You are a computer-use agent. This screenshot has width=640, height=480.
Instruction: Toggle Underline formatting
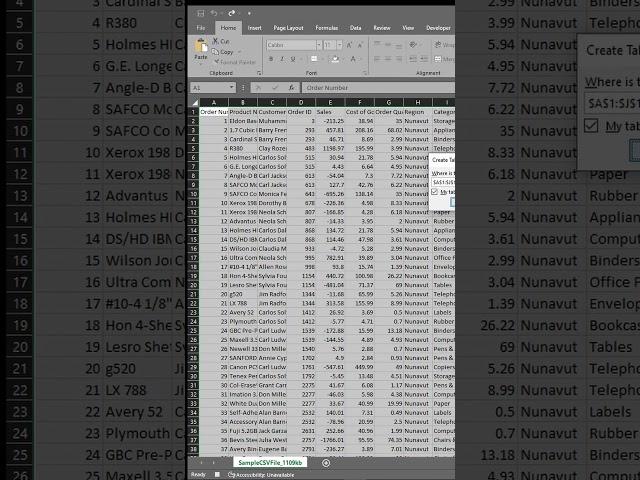click(x=293, y=59)
